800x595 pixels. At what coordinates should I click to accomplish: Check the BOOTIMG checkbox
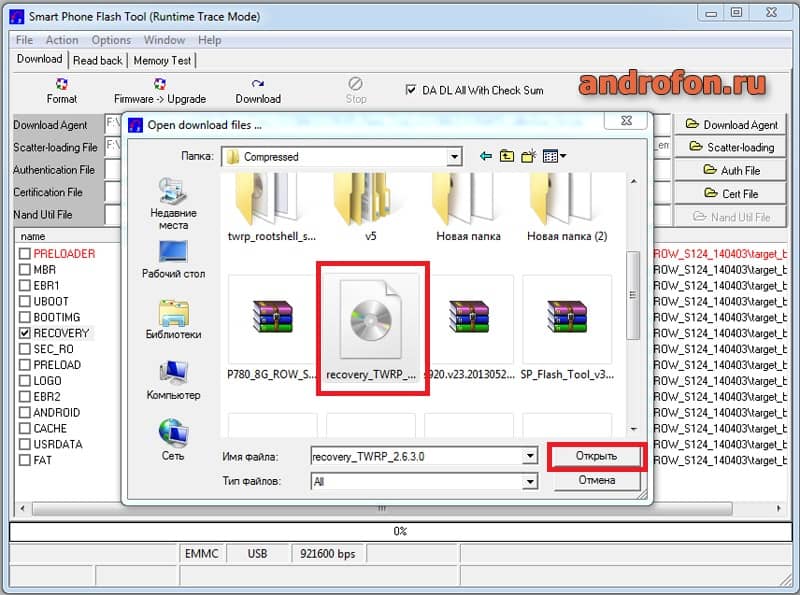[24, 317]
